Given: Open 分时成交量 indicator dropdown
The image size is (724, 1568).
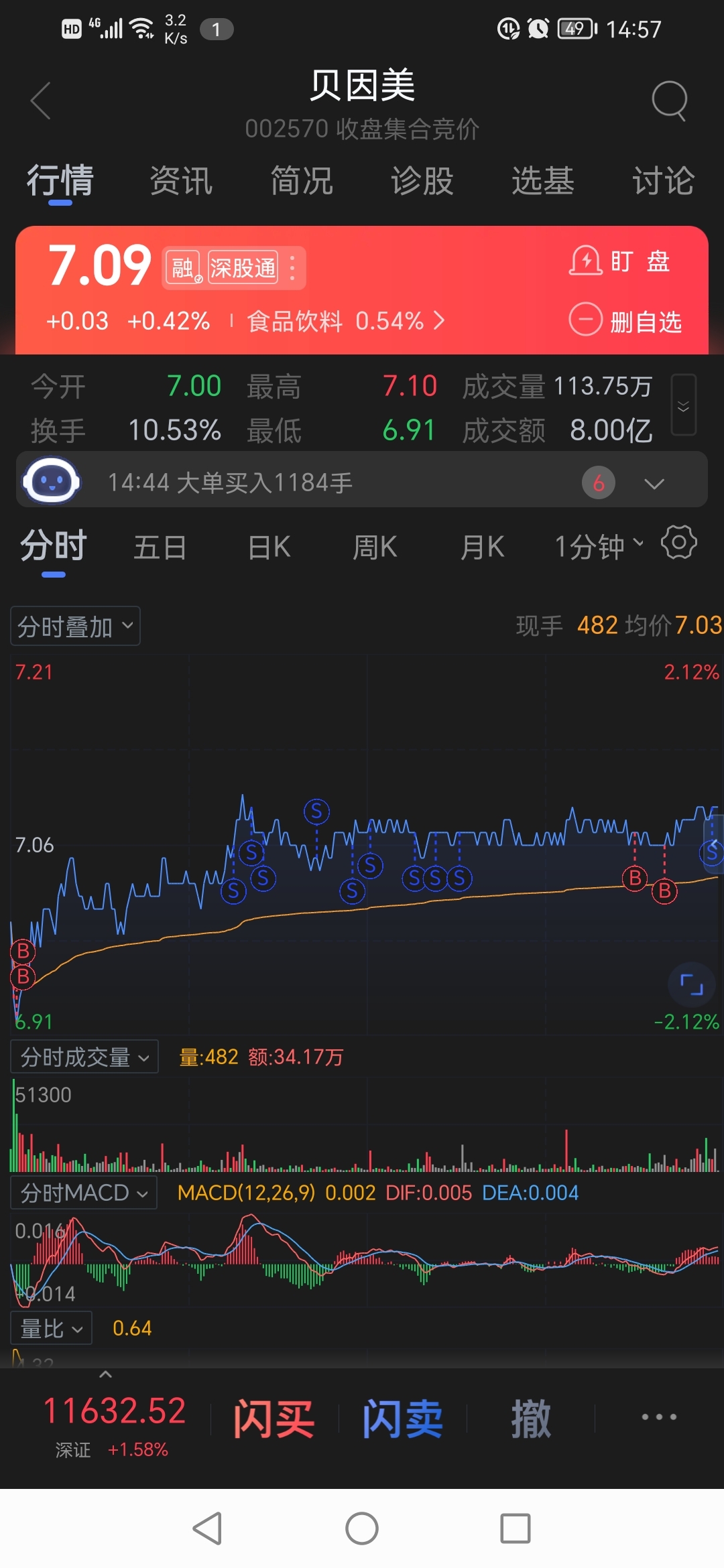Looking at the screenshot, I should (84, 1057).
